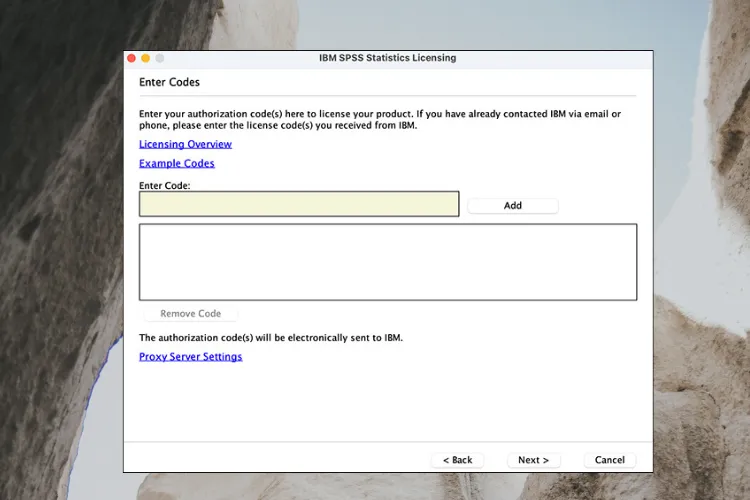The width and height of the screenshot is (750, 500).
Task: Click the IBM SPSS Statistics Licensing title bar
Action: point(387,58)
